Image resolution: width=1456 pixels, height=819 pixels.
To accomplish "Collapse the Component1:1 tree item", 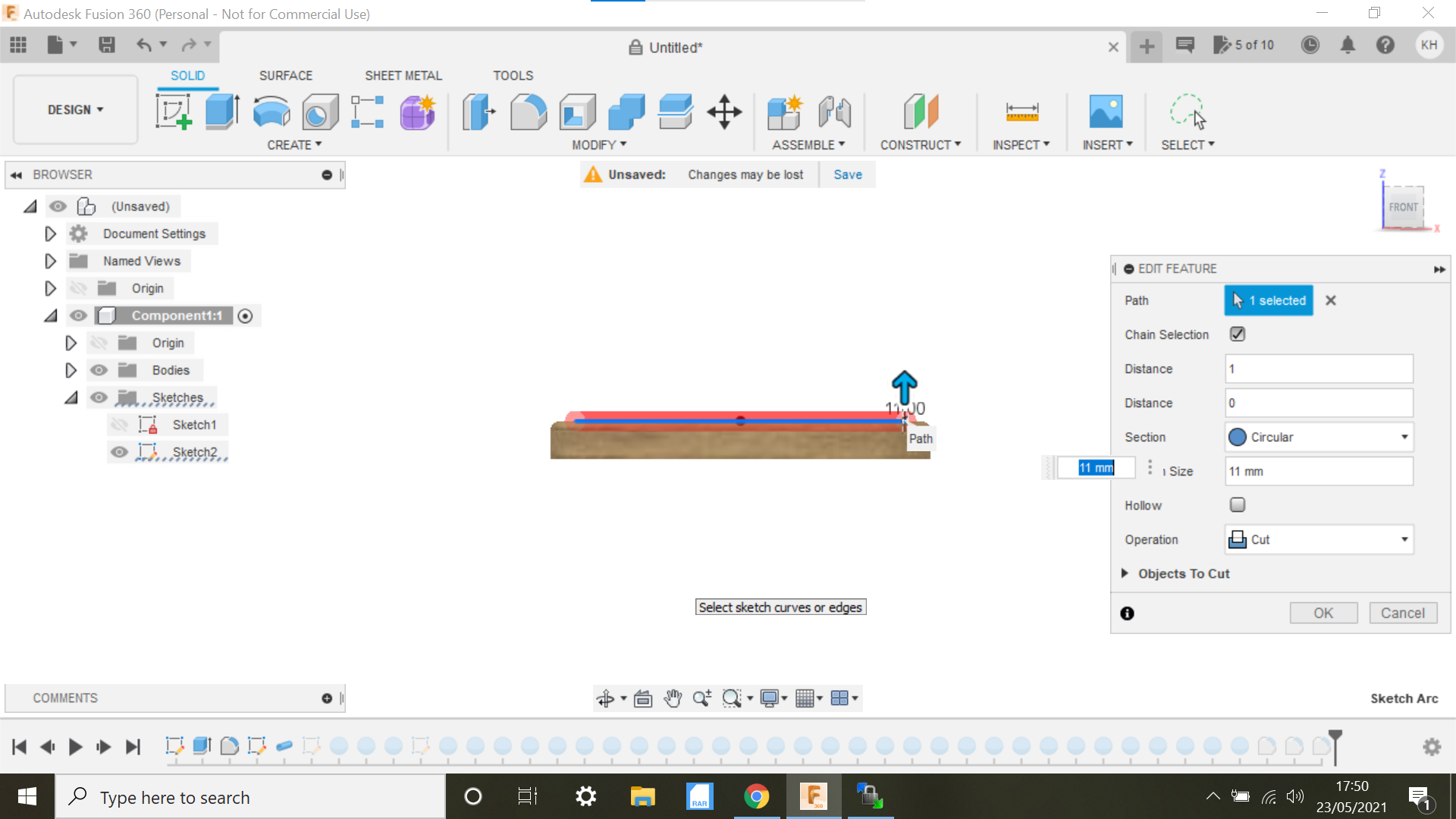I will tap(51, 315).
